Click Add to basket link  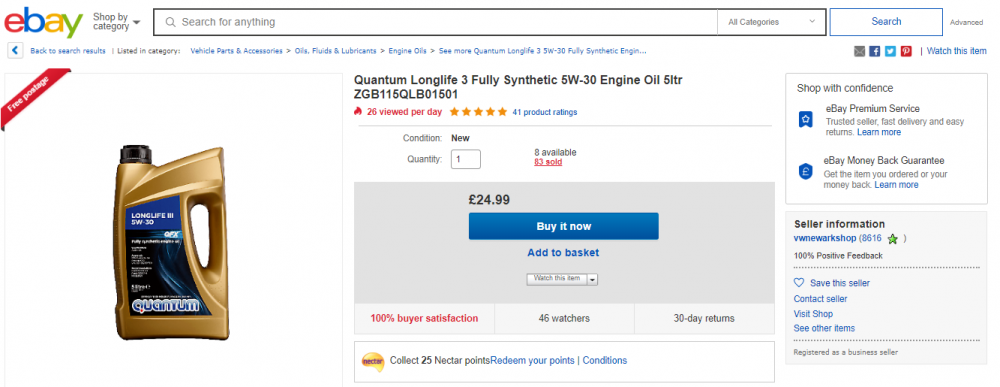563,252
